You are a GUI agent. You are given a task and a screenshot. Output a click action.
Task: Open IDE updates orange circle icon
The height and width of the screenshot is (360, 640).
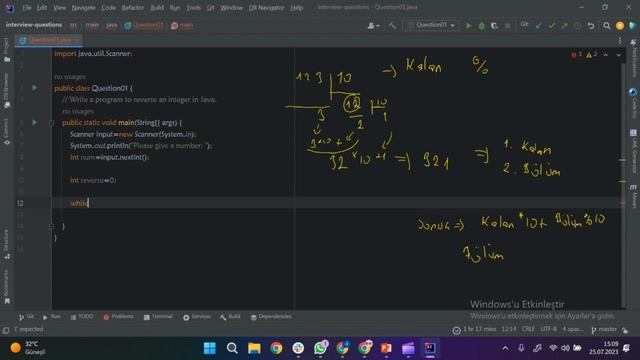pos(620,26)
